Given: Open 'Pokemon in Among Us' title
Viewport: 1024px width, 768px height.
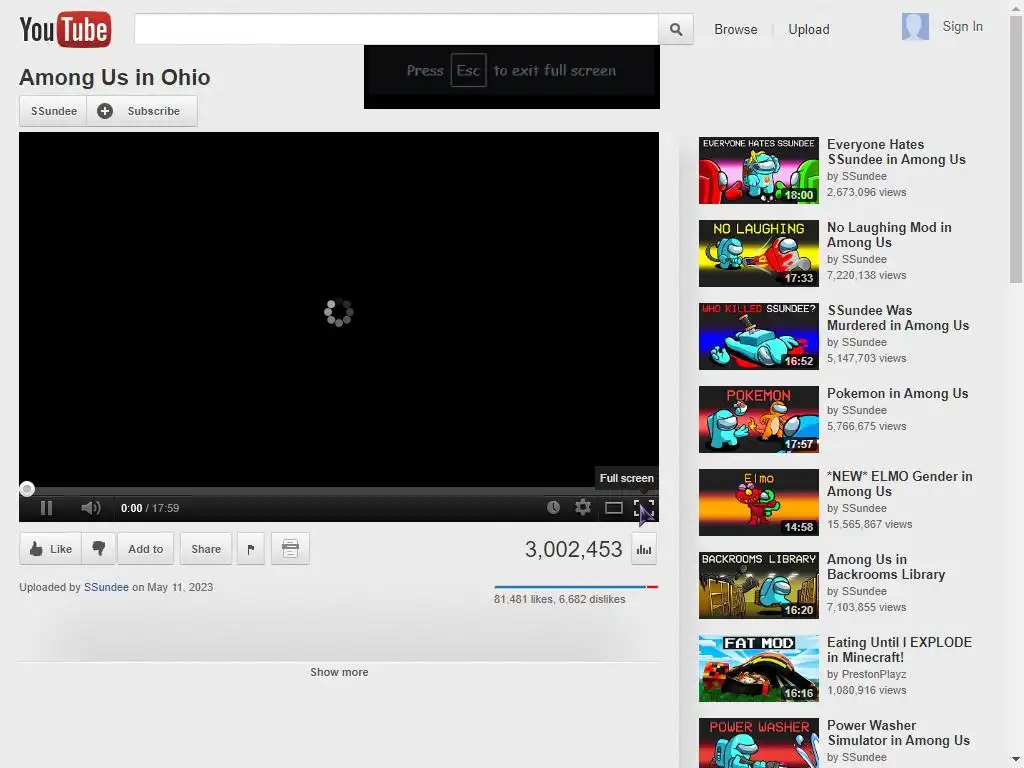Looking at the screenshot, I should [x=897, y=393].
